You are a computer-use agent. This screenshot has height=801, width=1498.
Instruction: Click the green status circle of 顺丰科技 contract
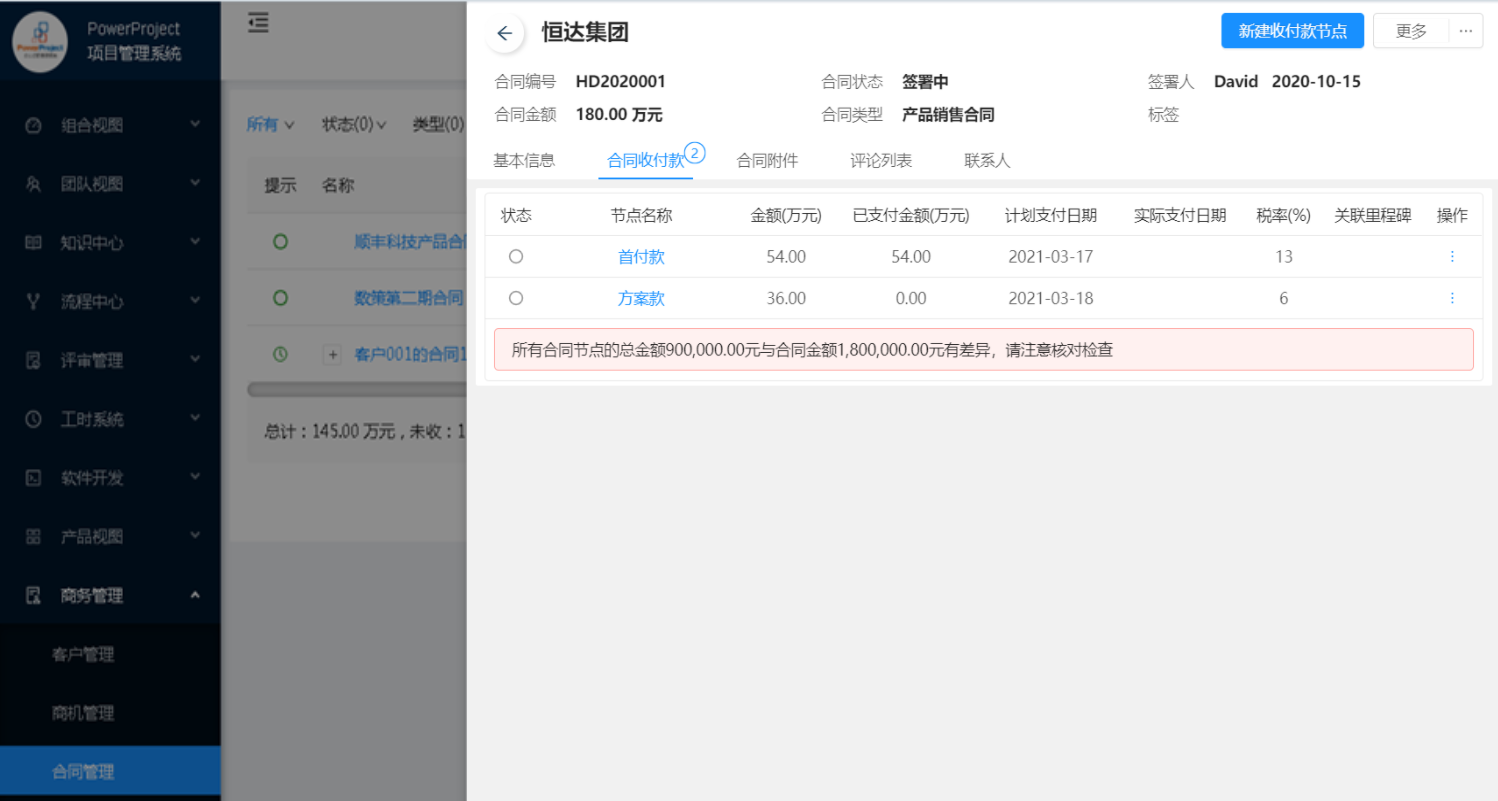pos(280,241)
